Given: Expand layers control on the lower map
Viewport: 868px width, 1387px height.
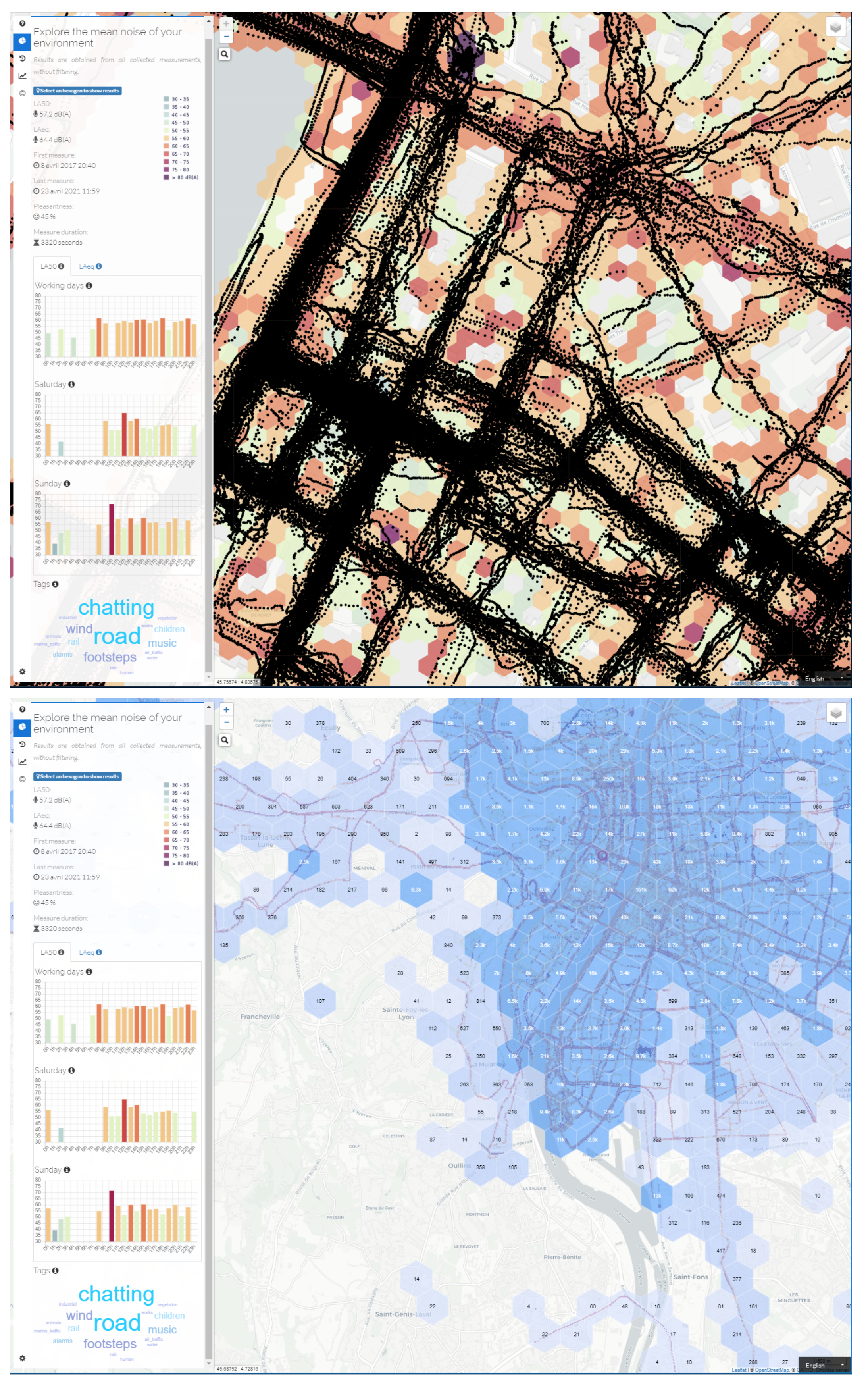Looking at the screenshot, I should click(835, 713).
